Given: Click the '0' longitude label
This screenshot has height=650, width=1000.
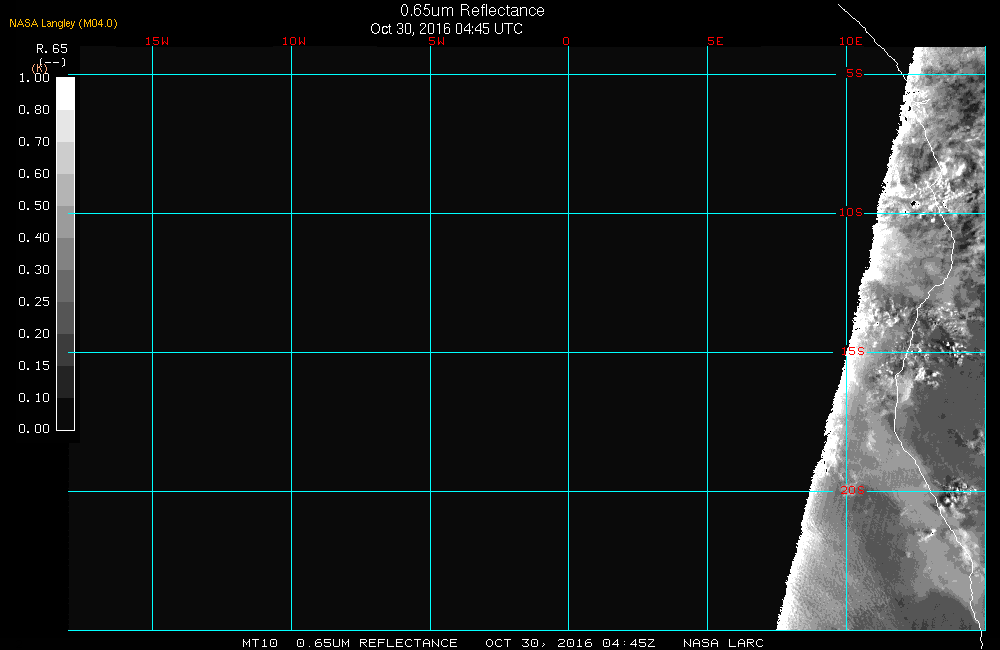Looking at the screenshot, I should pos(566,41).
